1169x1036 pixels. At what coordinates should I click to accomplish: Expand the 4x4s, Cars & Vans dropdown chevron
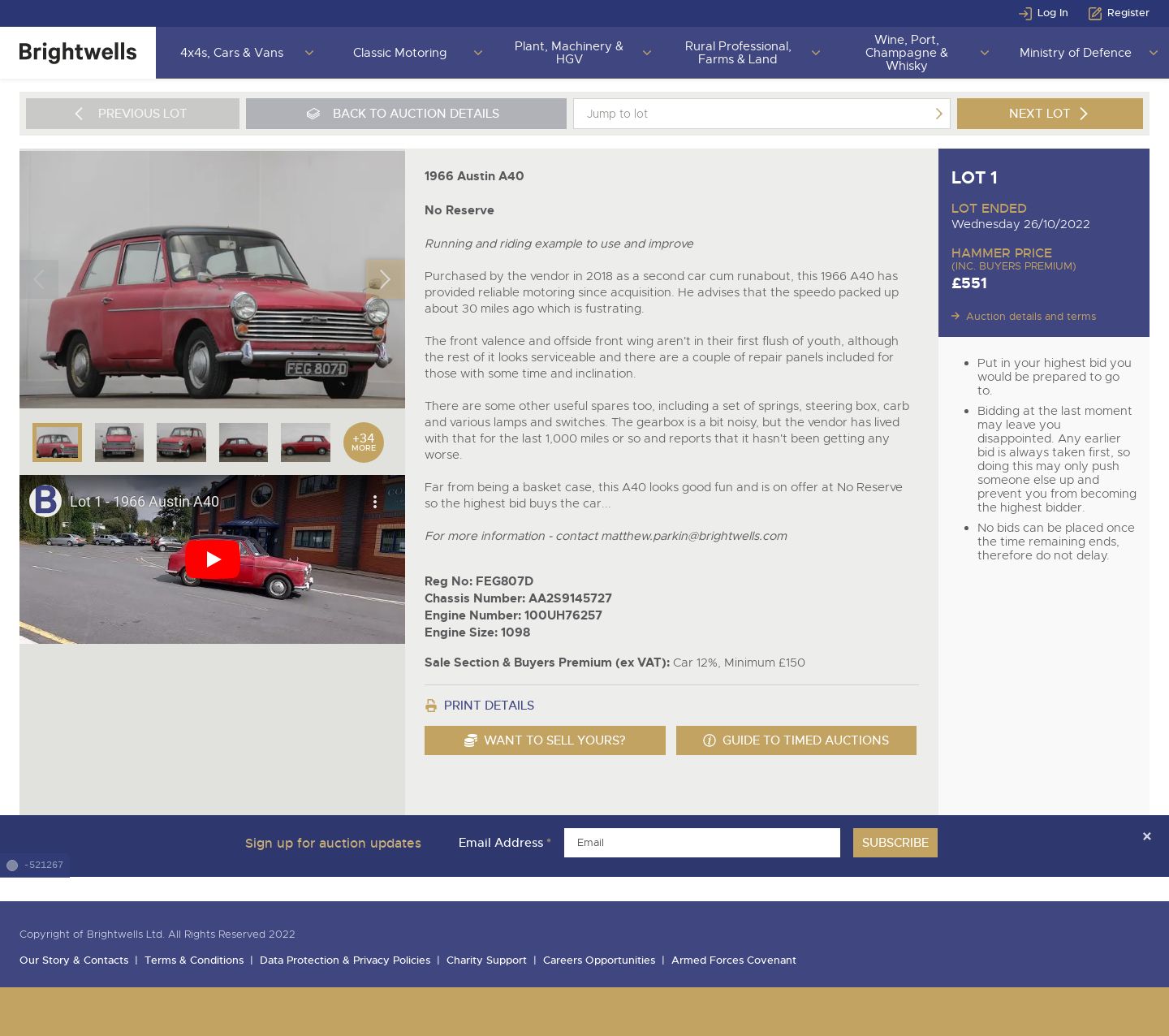308,53
